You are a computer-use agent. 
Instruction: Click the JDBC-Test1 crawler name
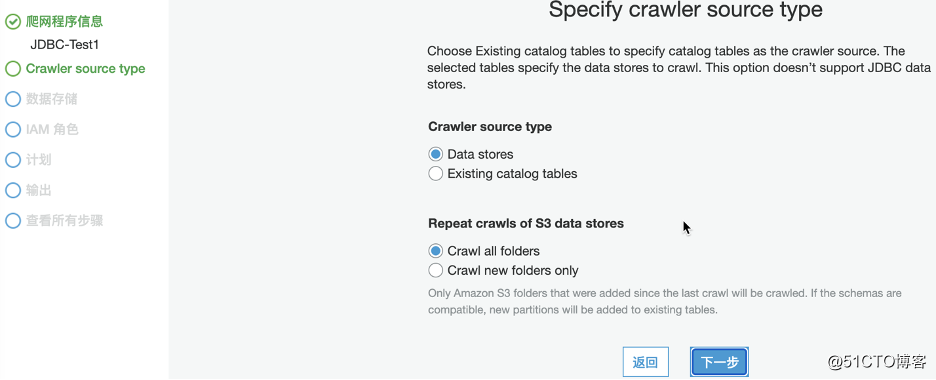coord(64,45)
